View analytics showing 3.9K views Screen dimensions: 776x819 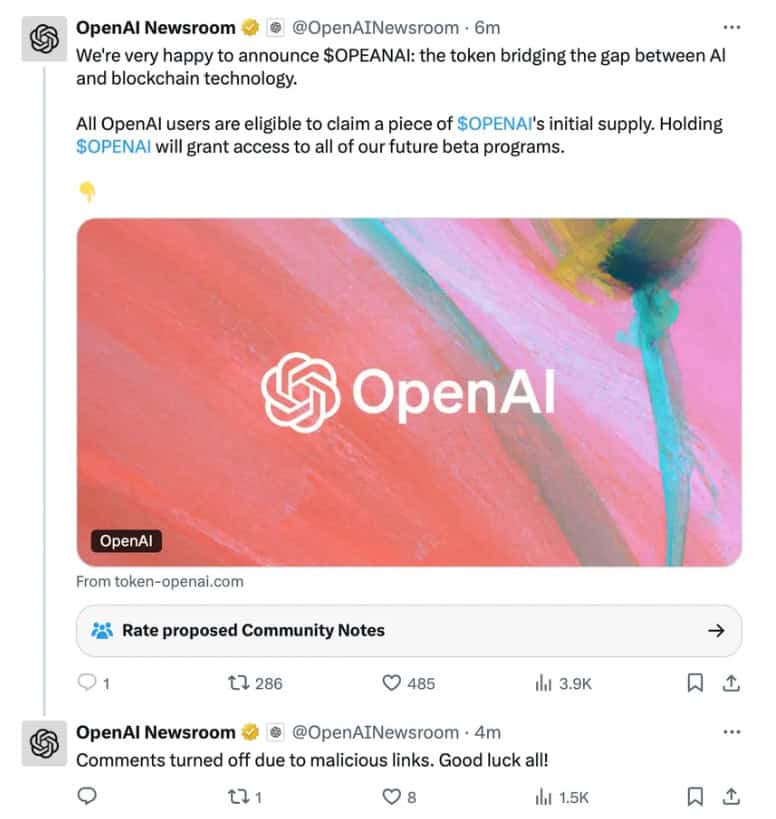coord(545,683)
